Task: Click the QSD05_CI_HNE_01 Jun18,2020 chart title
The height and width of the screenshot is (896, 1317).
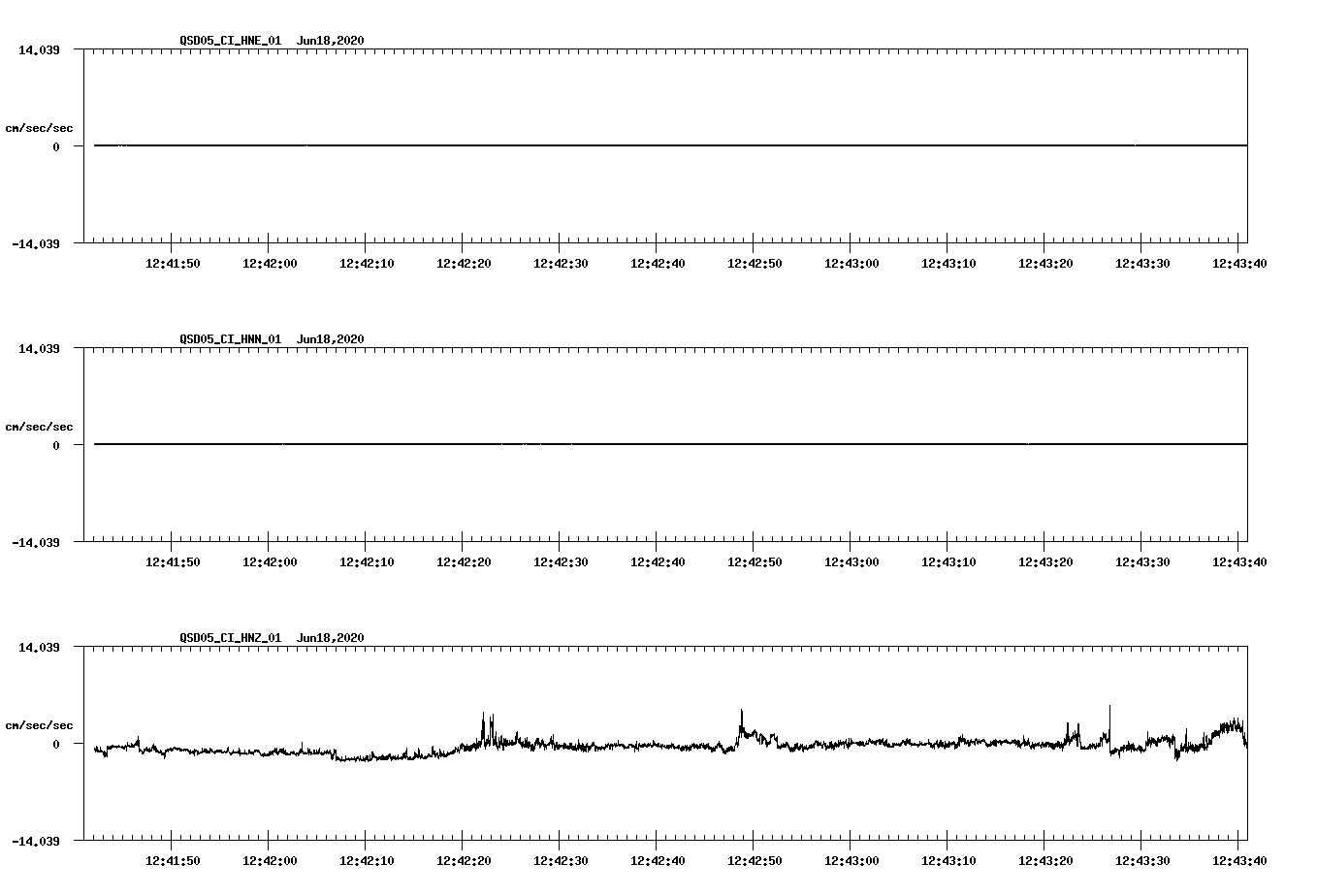Action: coord(272,40)
